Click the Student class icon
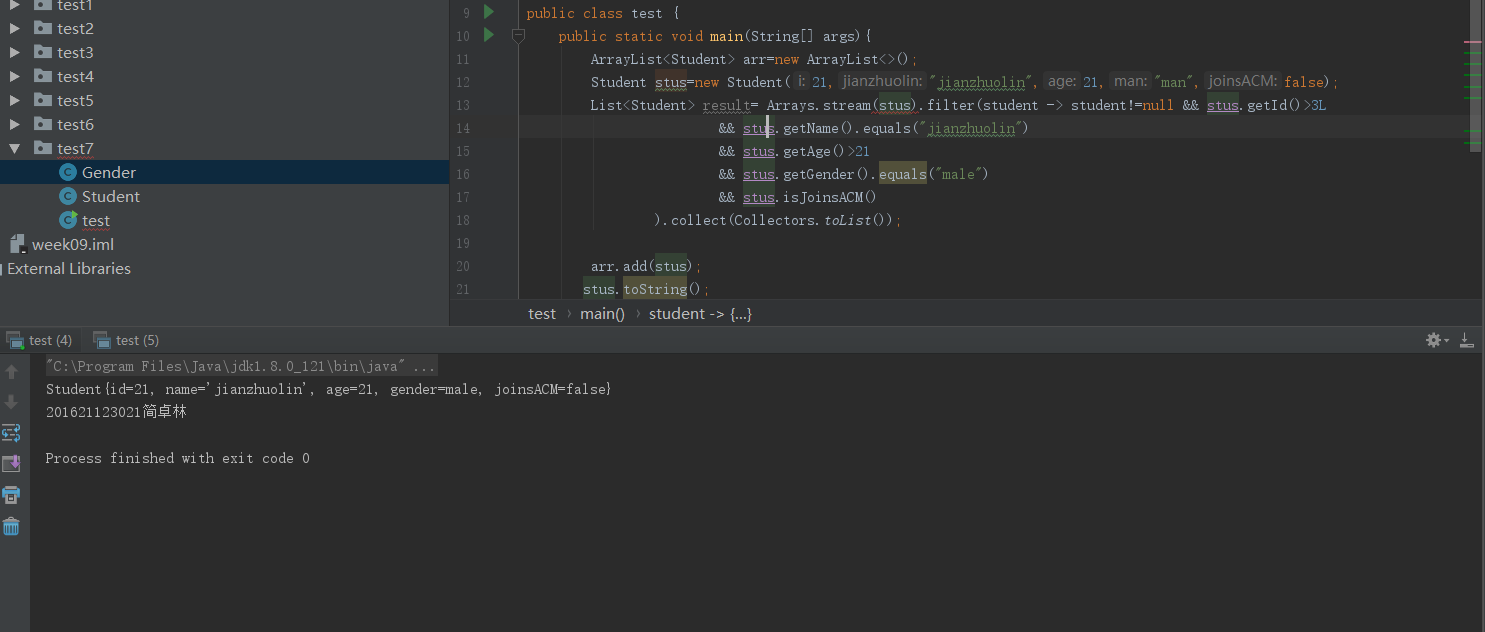Screen dimensions: 1485x632 pyautogui.click(x=68, y=196)
